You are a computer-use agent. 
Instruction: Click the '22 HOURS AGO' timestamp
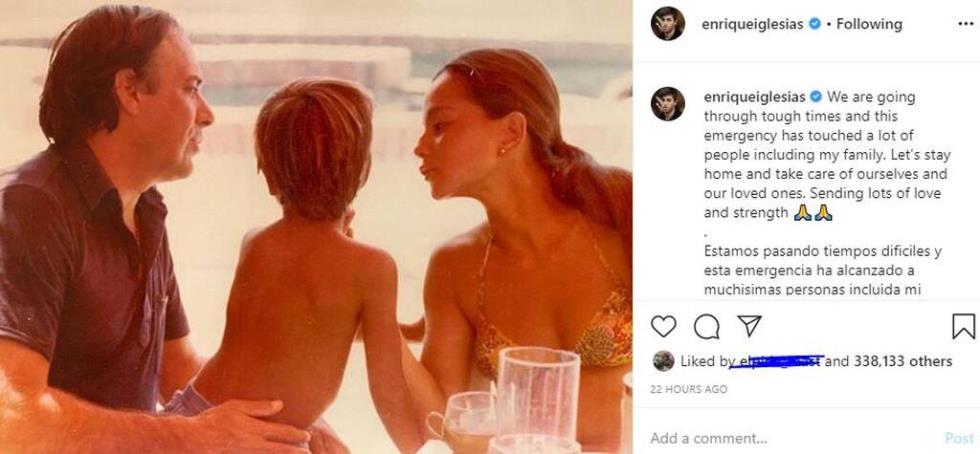[x=689, y=389]
